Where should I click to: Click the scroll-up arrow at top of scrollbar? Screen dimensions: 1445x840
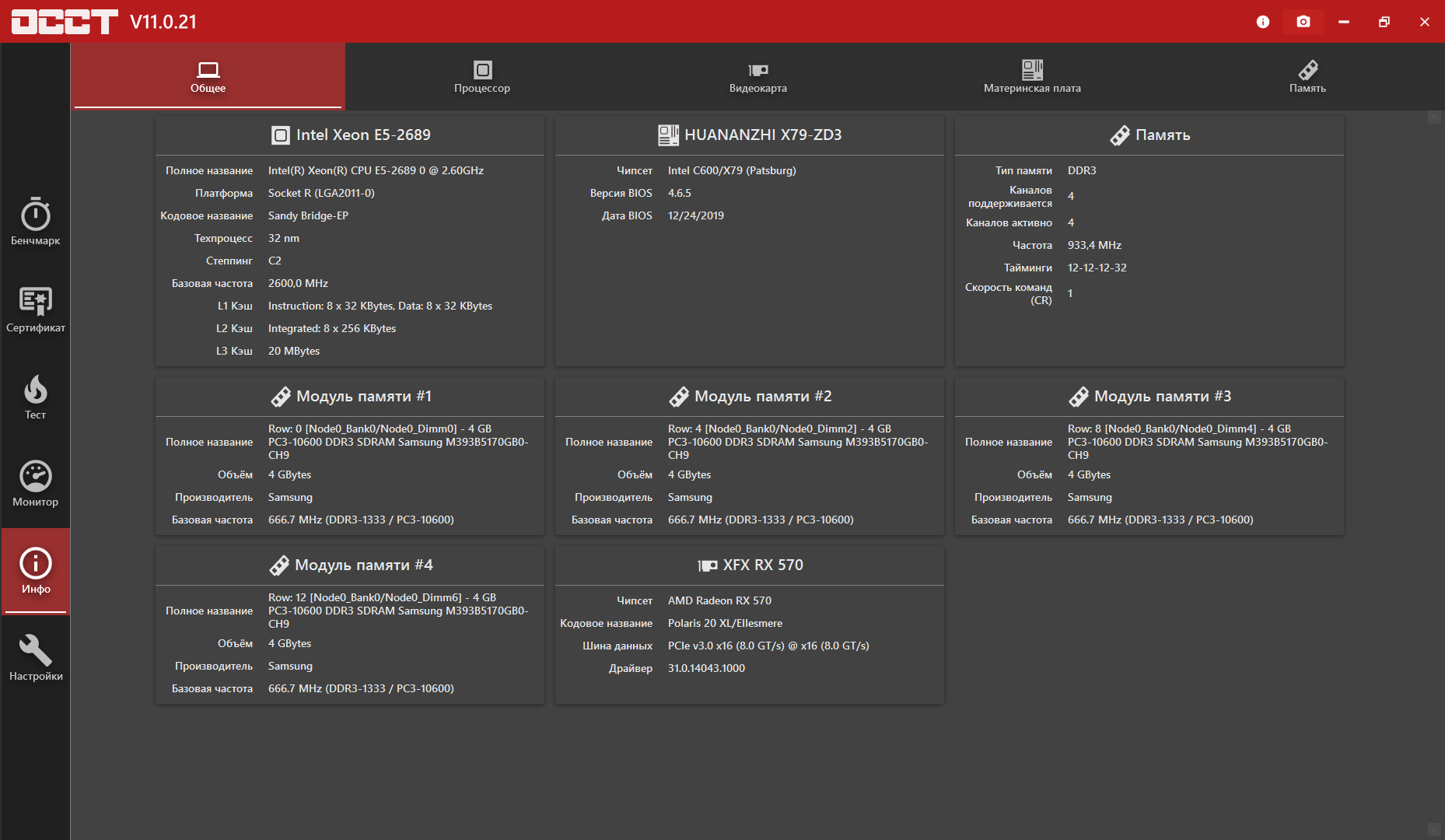tap(1435, 117)
